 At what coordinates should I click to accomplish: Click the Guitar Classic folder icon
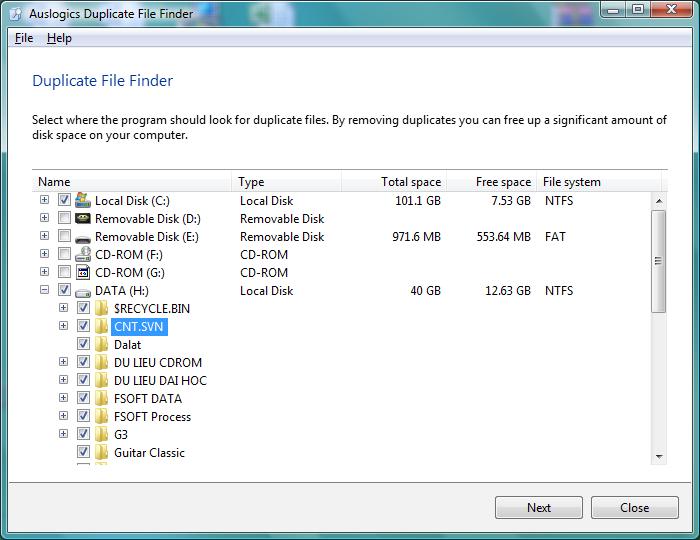[102, 453]
